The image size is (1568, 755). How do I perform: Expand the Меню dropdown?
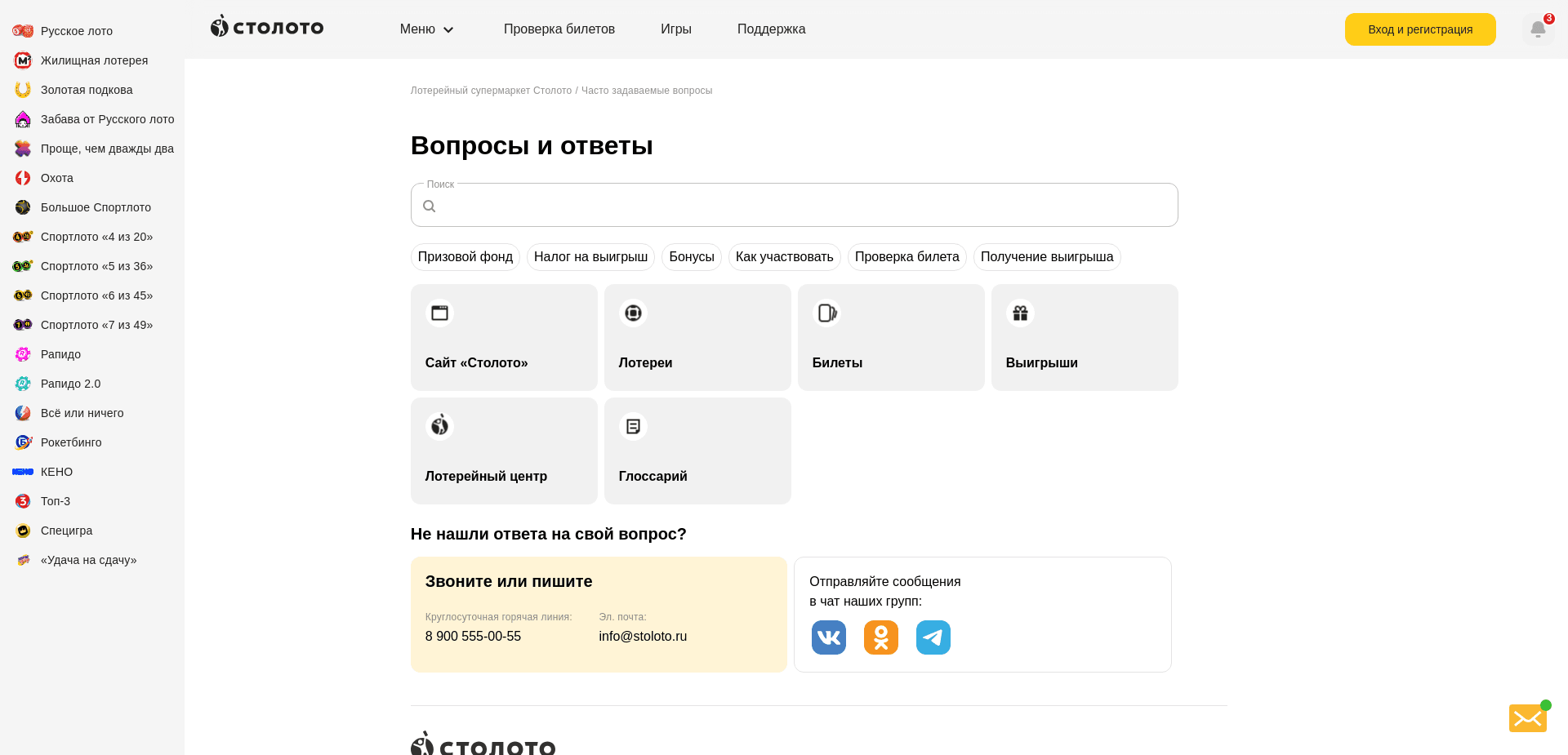(425, 29)
